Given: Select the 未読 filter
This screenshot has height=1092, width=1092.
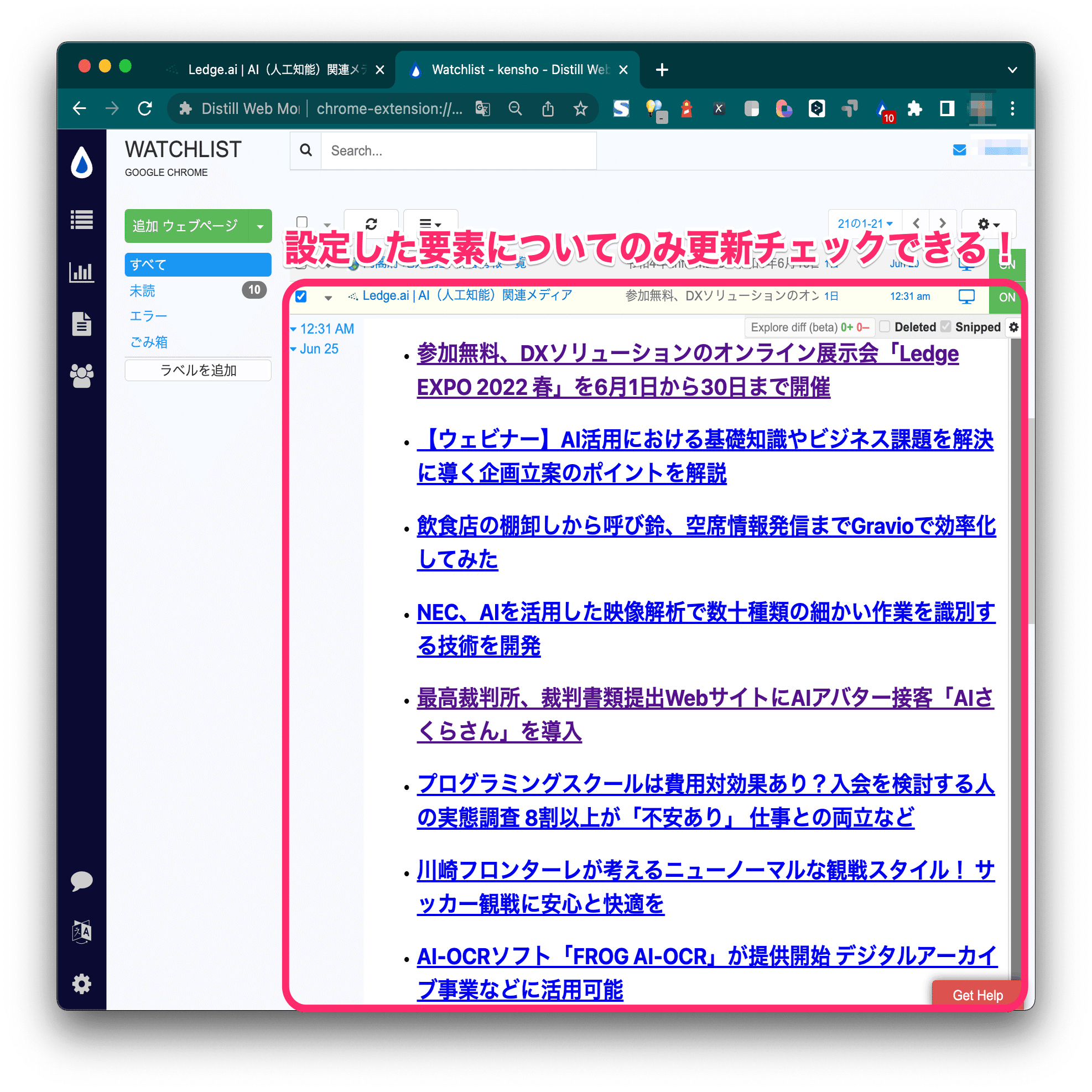Looking at the screenshot, I should pyautogui.click(x=142, y=290).
